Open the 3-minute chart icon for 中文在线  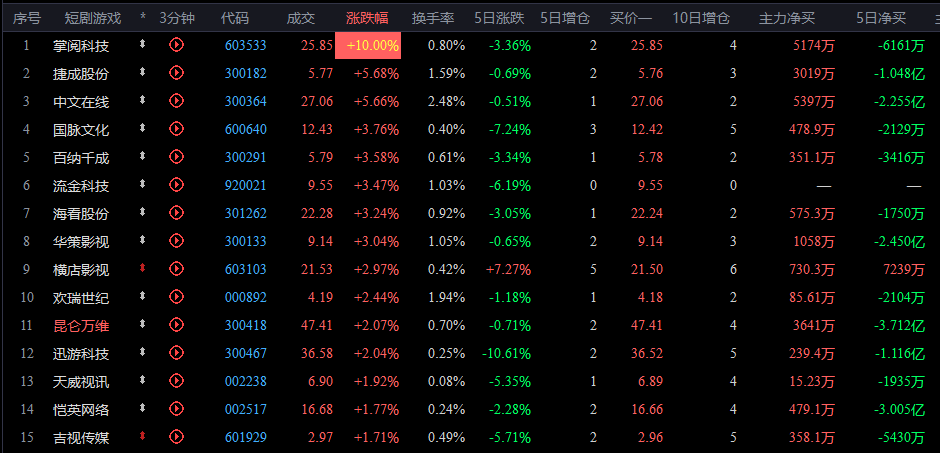tap(176, 101)
